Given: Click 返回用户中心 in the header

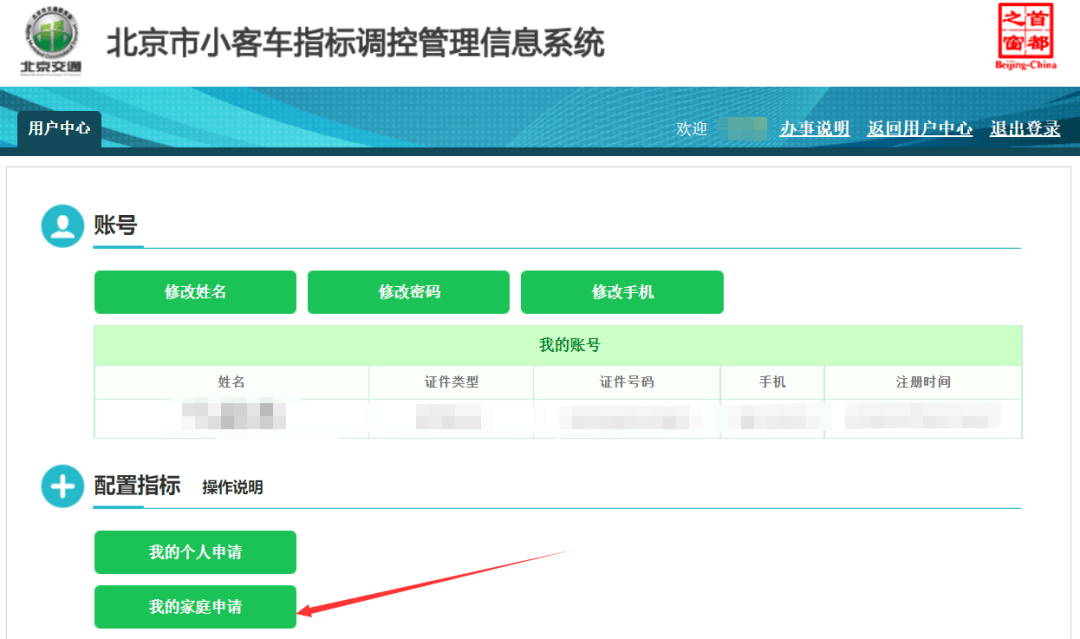Looking at the screenshot, I should (919, 129).
